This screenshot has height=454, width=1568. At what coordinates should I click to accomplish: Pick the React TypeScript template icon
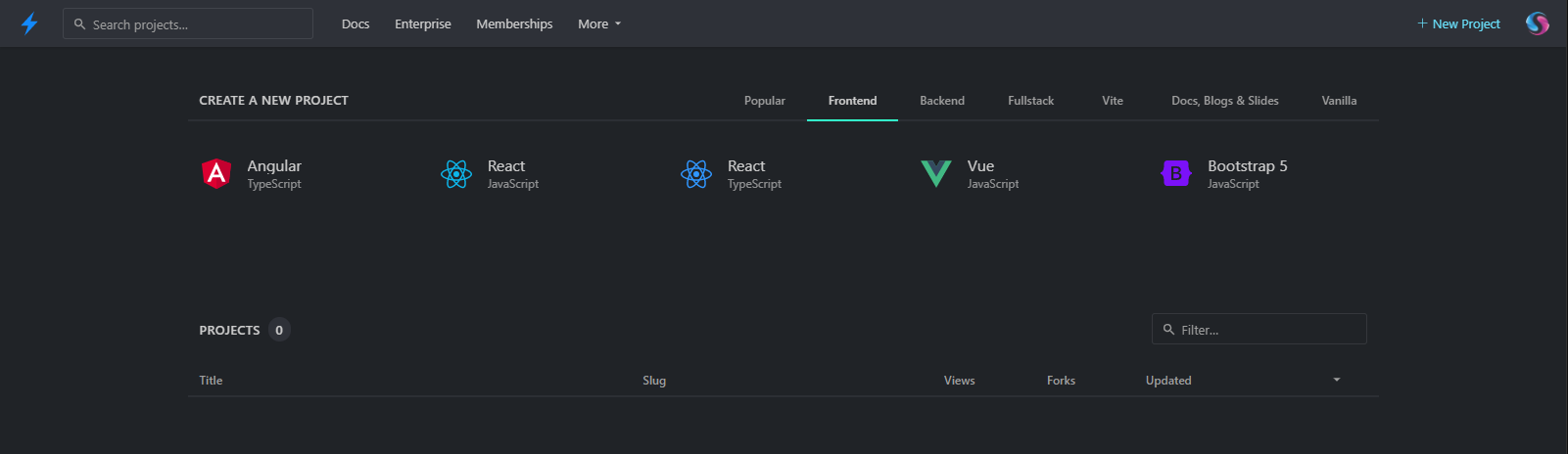696,174
